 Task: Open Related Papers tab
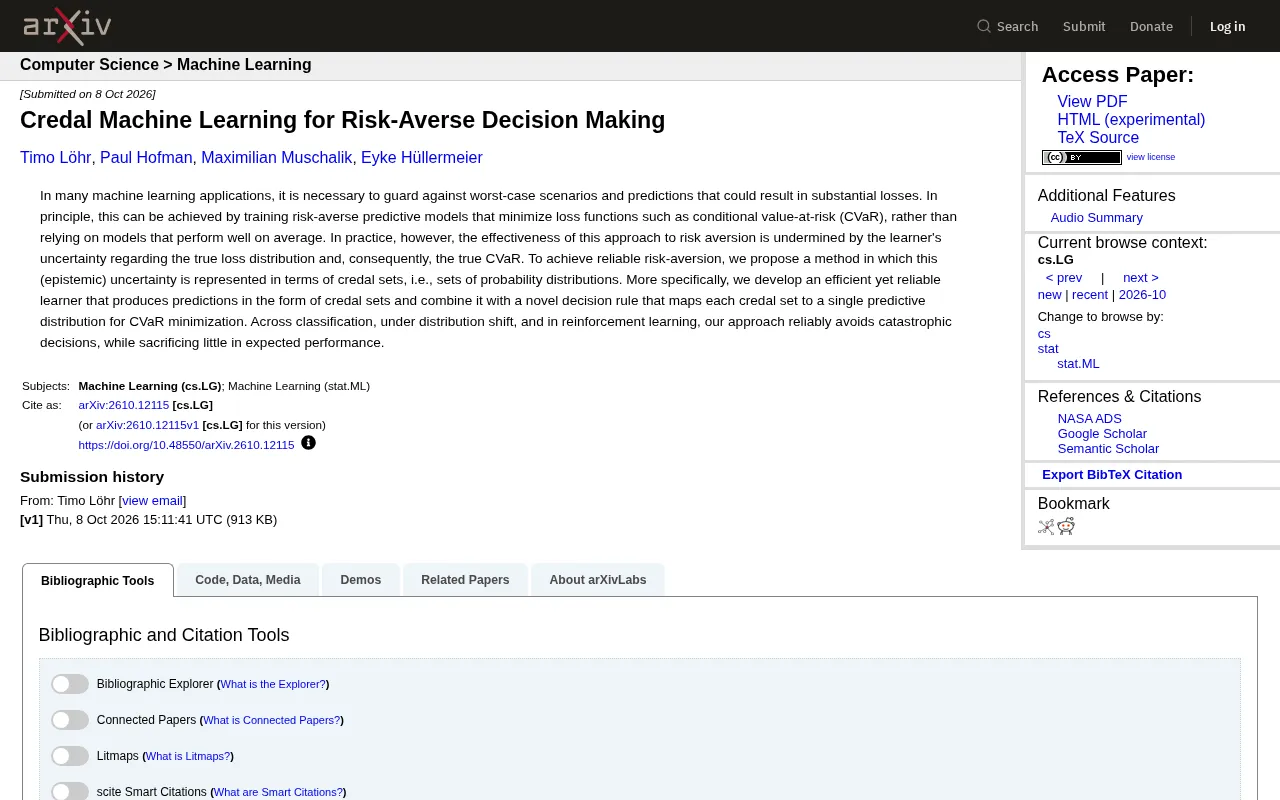coord(465,580)
